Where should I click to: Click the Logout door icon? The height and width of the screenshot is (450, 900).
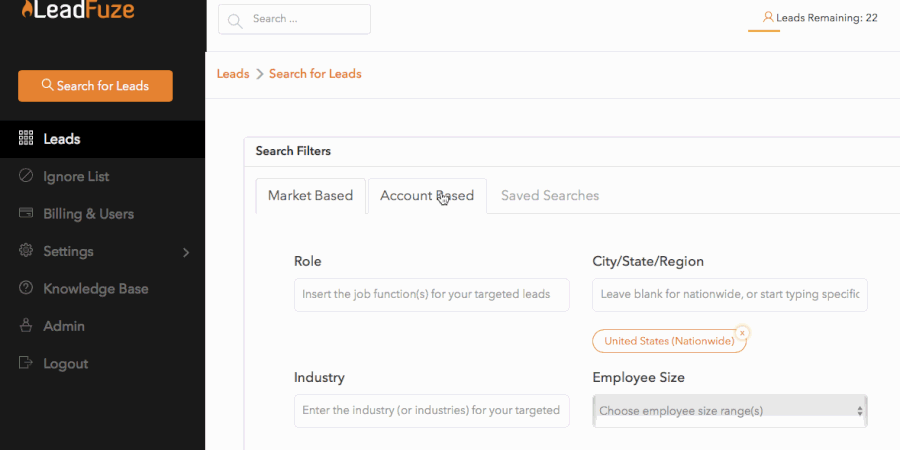click(26, 362)
